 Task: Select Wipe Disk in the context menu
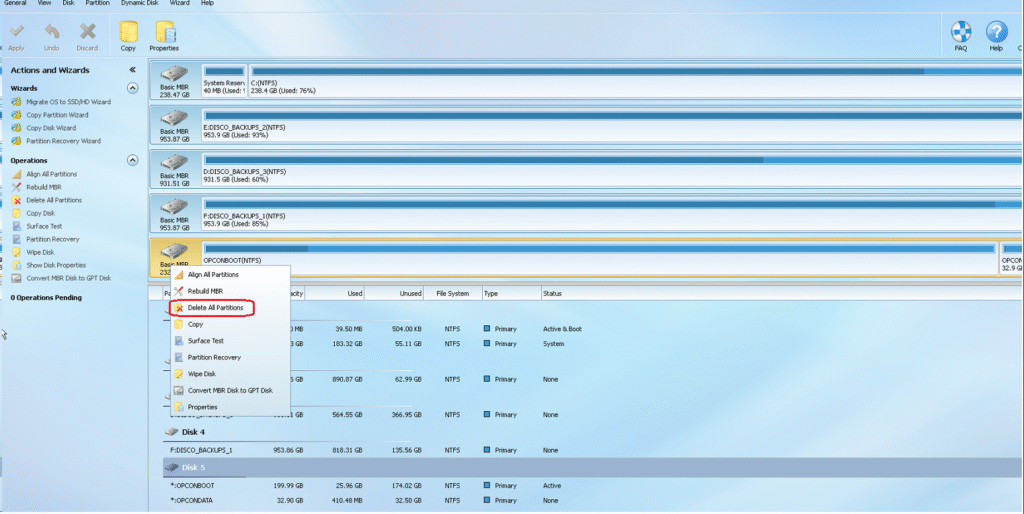click(x=202, y=374)
